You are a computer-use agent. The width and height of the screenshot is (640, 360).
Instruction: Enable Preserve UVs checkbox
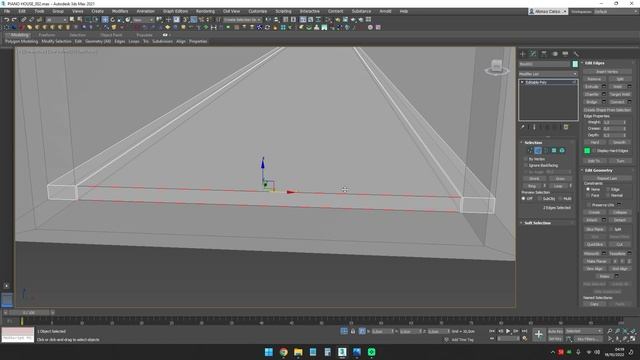(588, 205)
